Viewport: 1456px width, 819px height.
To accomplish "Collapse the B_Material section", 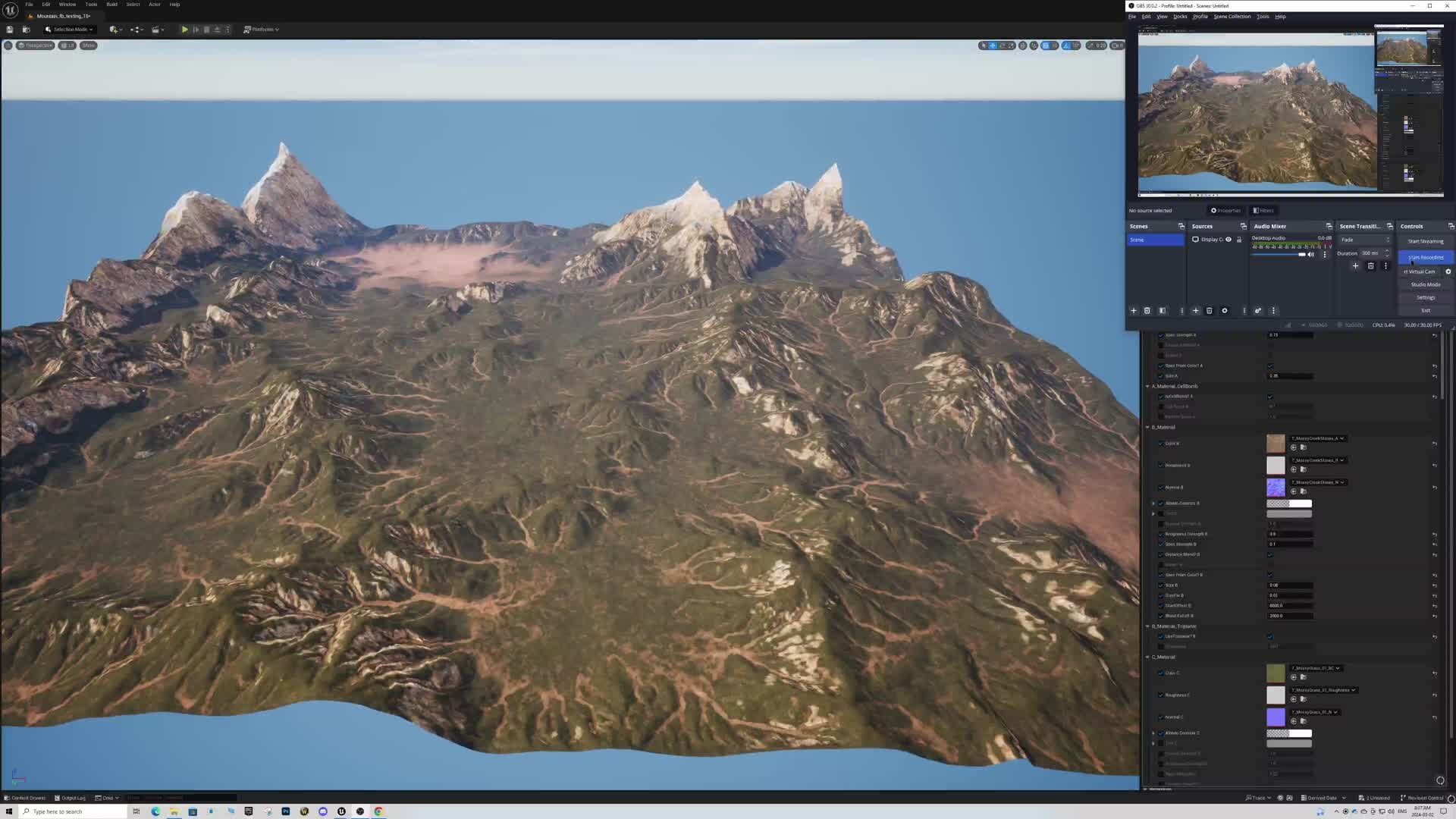I will (x=1147, y=427).
